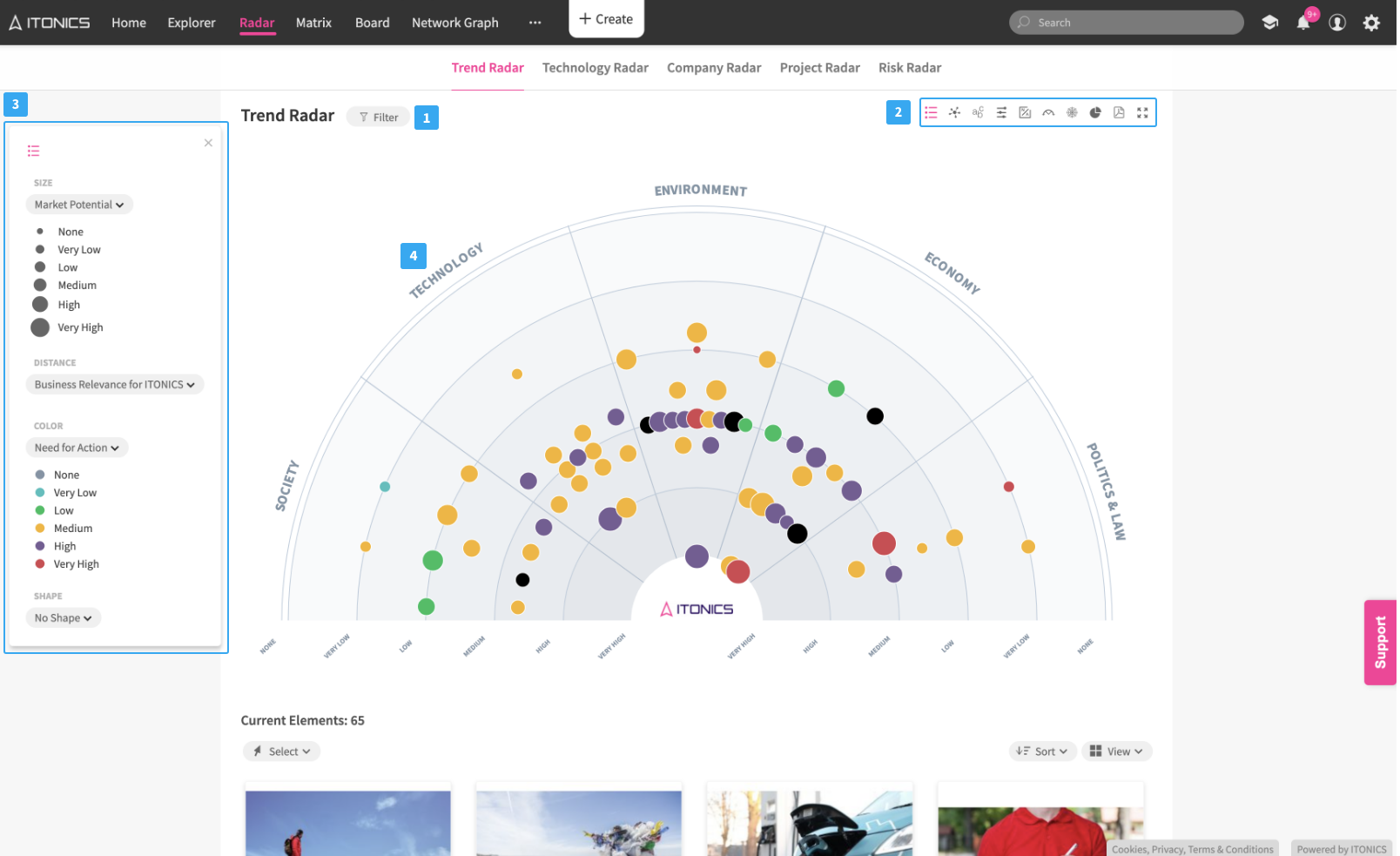Screen dimensions: 1400x856
Task: Open the settings gear icon
Action: [1372, 23]
